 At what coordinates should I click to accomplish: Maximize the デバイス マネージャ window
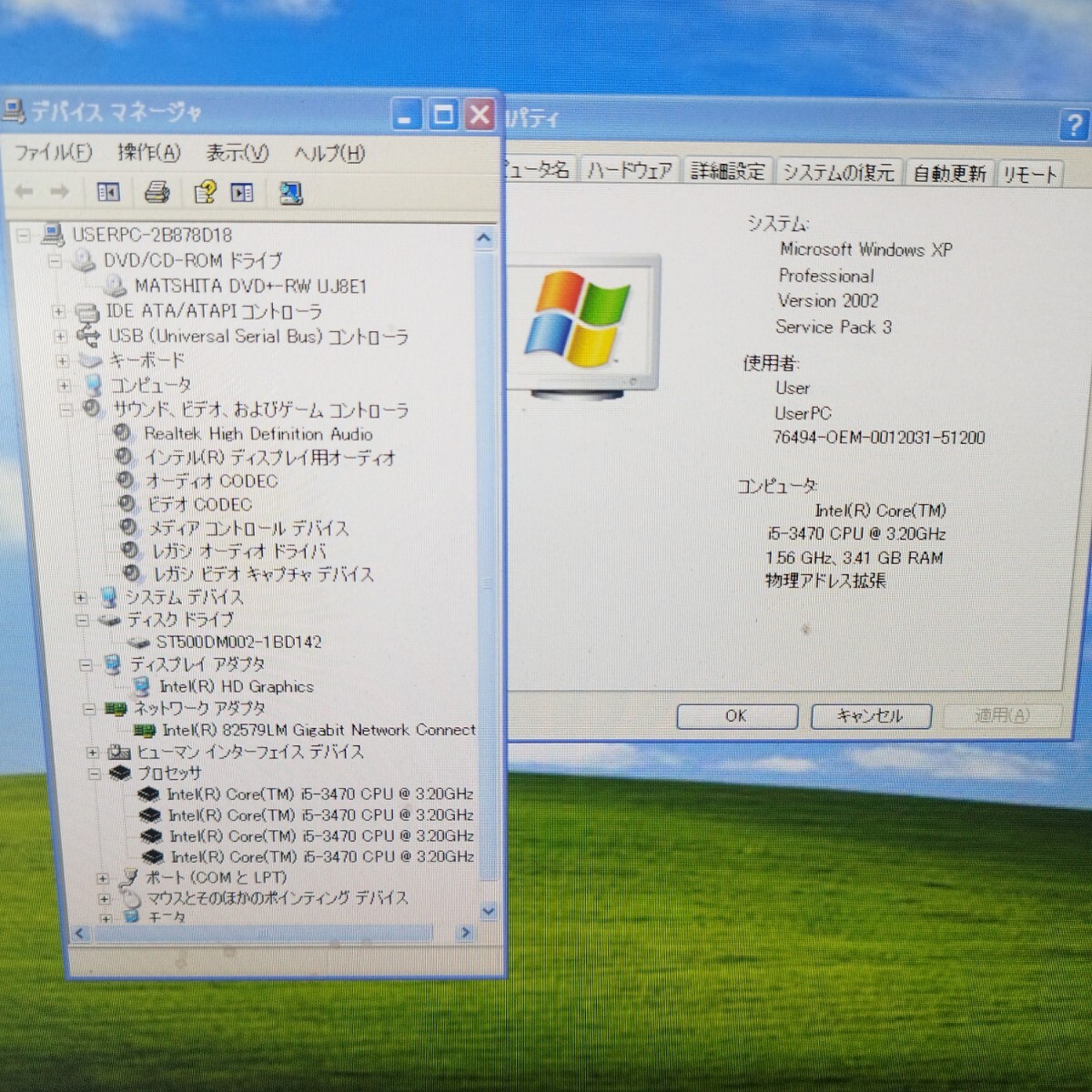click(x=443, y=115)
